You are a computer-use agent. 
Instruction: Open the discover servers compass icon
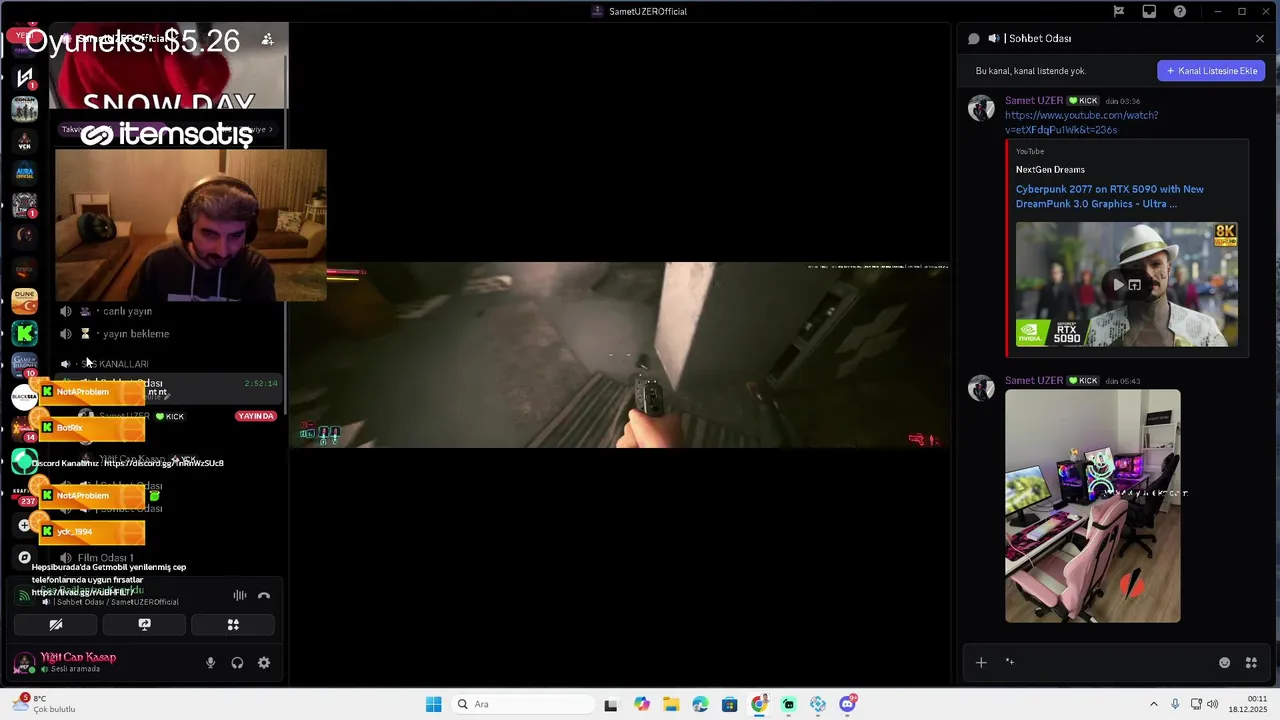coord(24,557)
